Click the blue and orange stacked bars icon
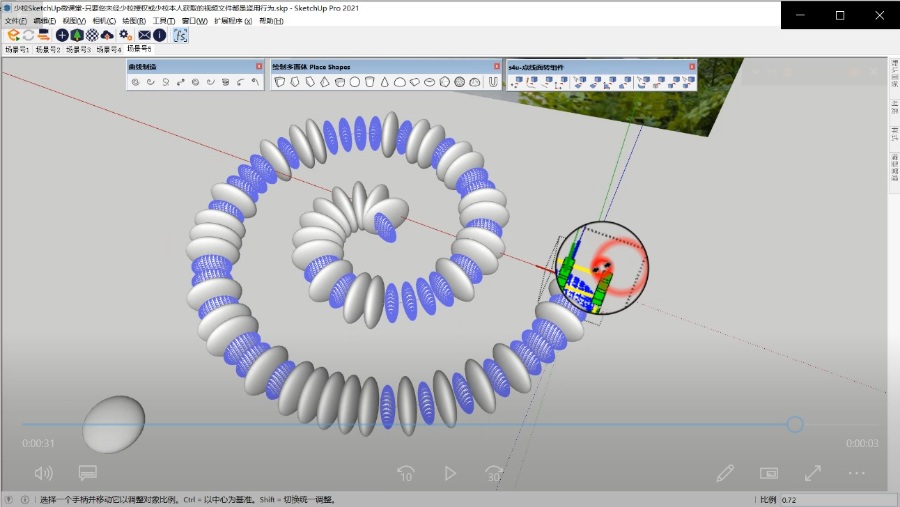Screen dimensions: 900x507 (x=44, y=35)
